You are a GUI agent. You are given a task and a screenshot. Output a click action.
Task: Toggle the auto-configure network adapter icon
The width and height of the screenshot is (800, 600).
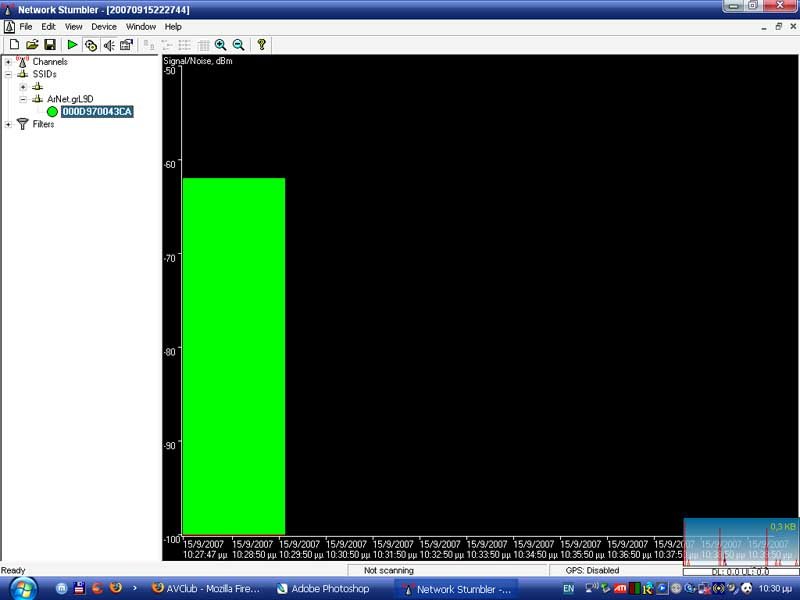coord(91,45)
